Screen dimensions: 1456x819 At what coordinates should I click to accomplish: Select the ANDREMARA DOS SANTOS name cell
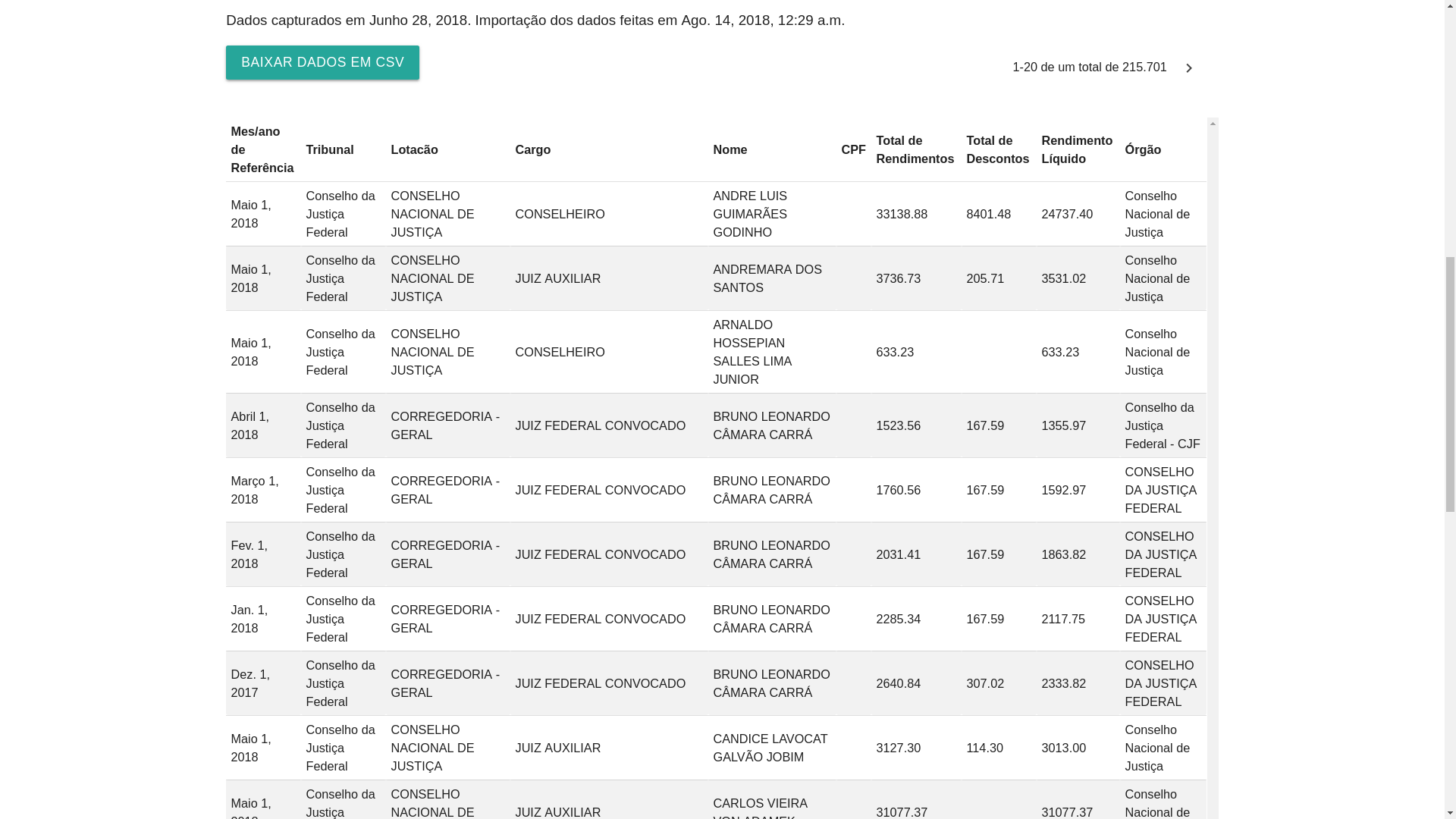pos(767,278)
